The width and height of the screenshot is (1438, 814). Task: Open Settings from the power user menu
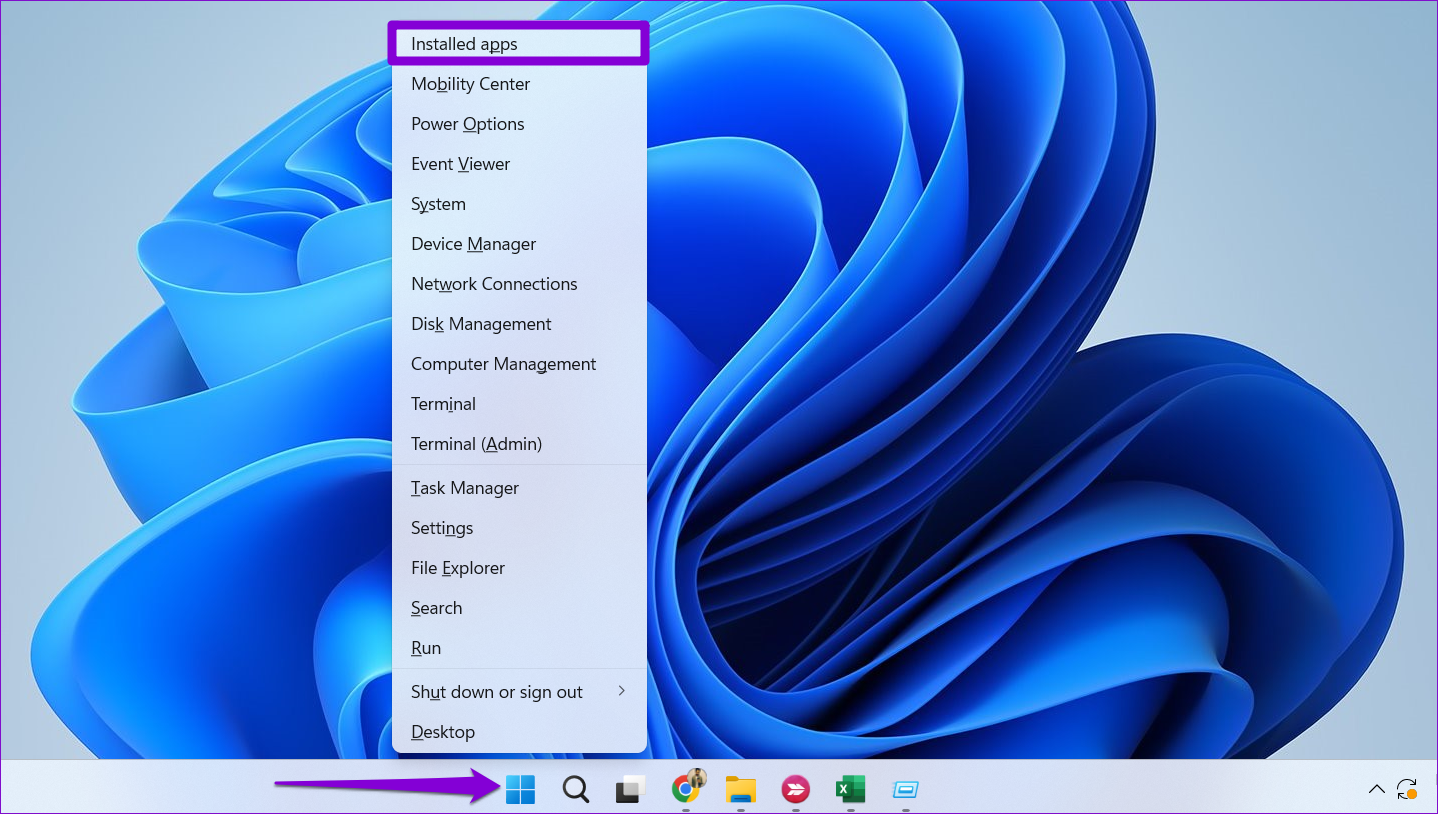[x=441, y=527]
